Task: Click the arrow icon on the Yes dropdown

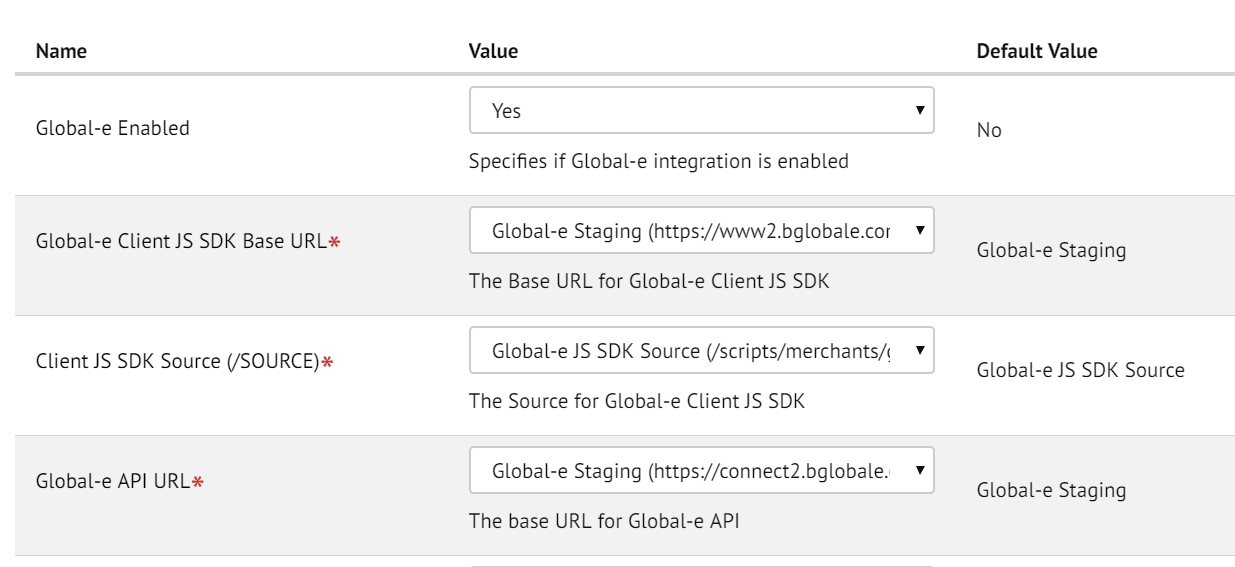Action: click(x=919, y=110)
